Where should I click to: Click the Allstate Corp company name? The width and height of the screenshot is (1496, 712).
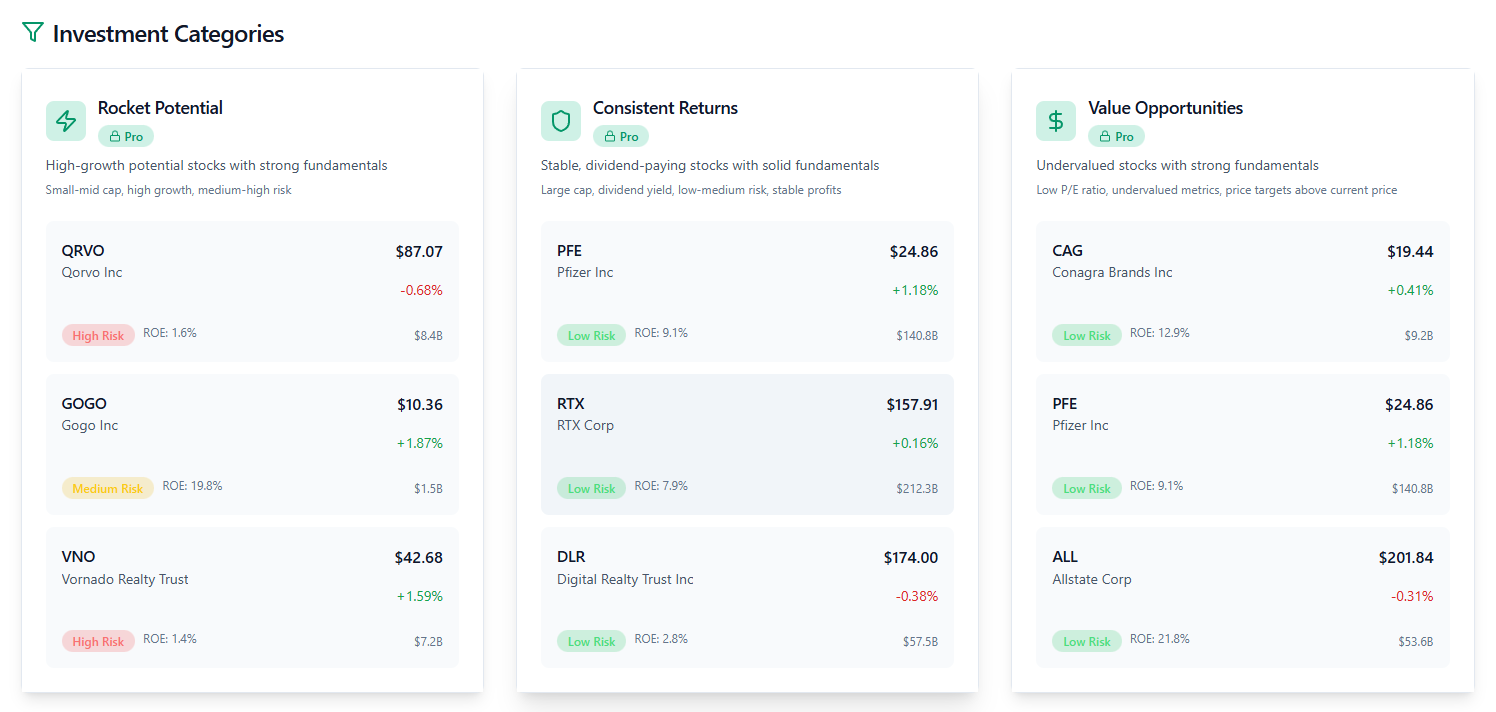[1092, 579]
